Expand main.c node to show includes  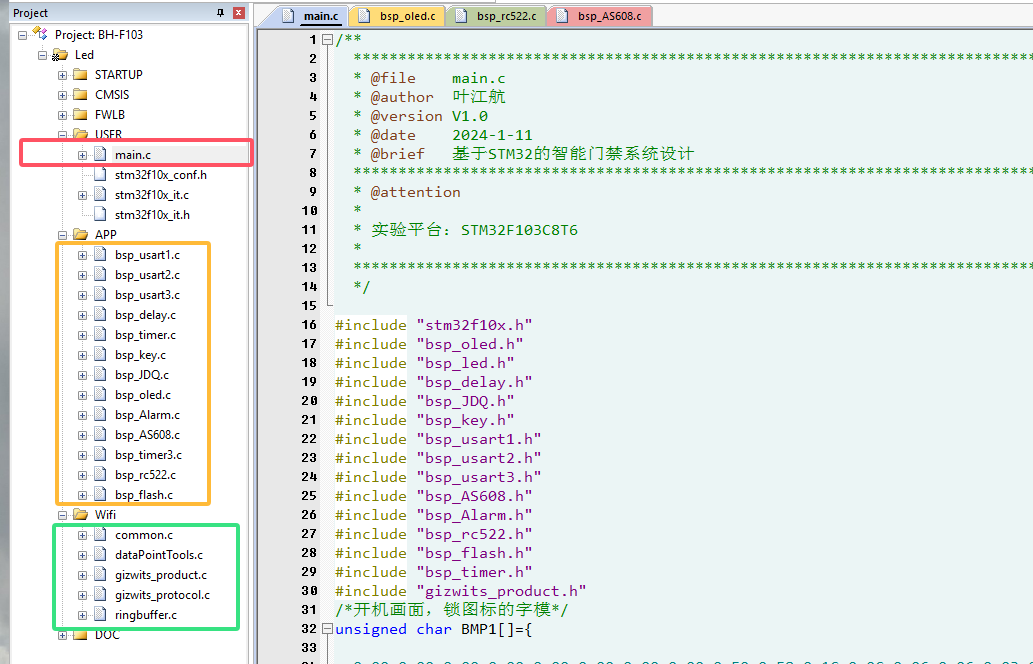(x=82, y=155)
